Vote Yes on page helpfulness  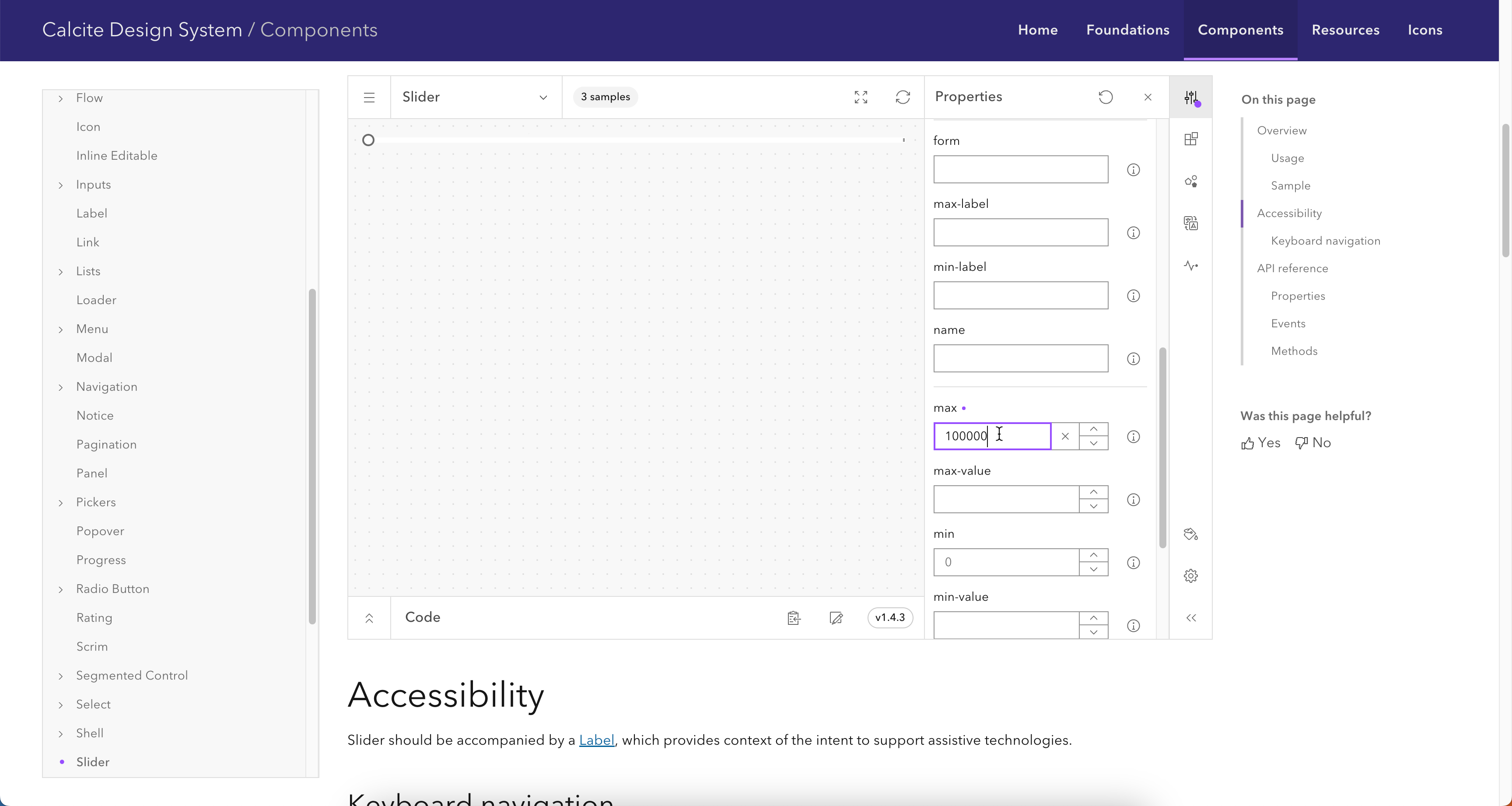(1260, 443)
